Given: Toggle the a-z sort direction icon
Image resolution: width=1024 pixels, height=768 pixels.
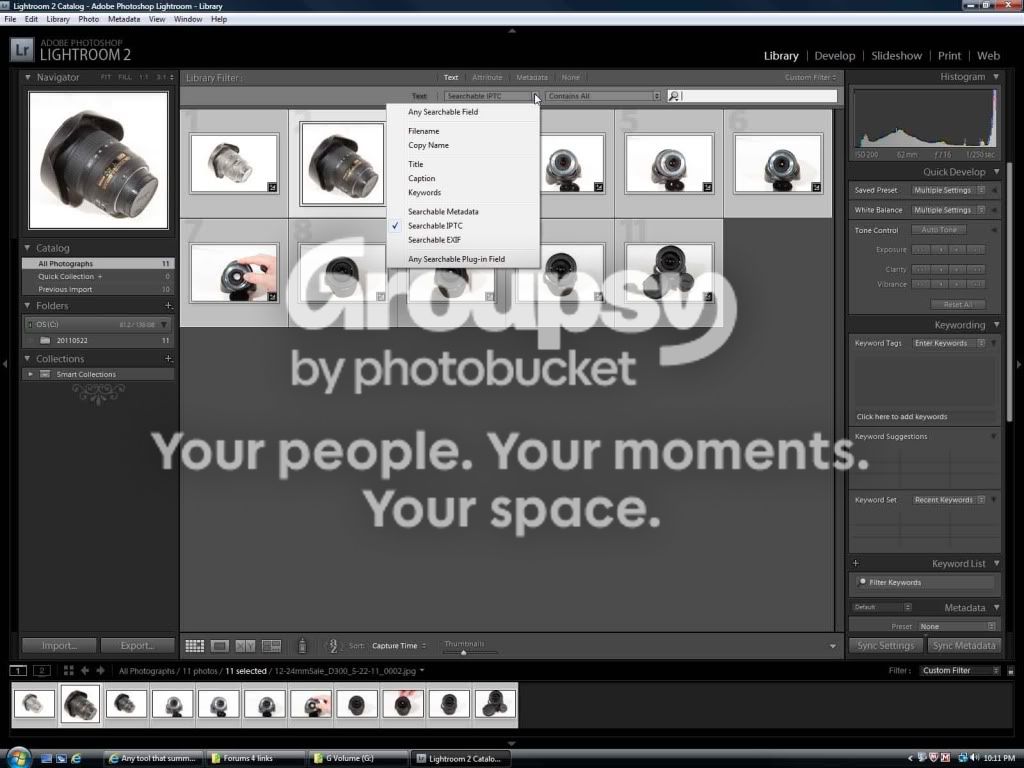Looking at the screenshot, I should (x=333, y=646).
